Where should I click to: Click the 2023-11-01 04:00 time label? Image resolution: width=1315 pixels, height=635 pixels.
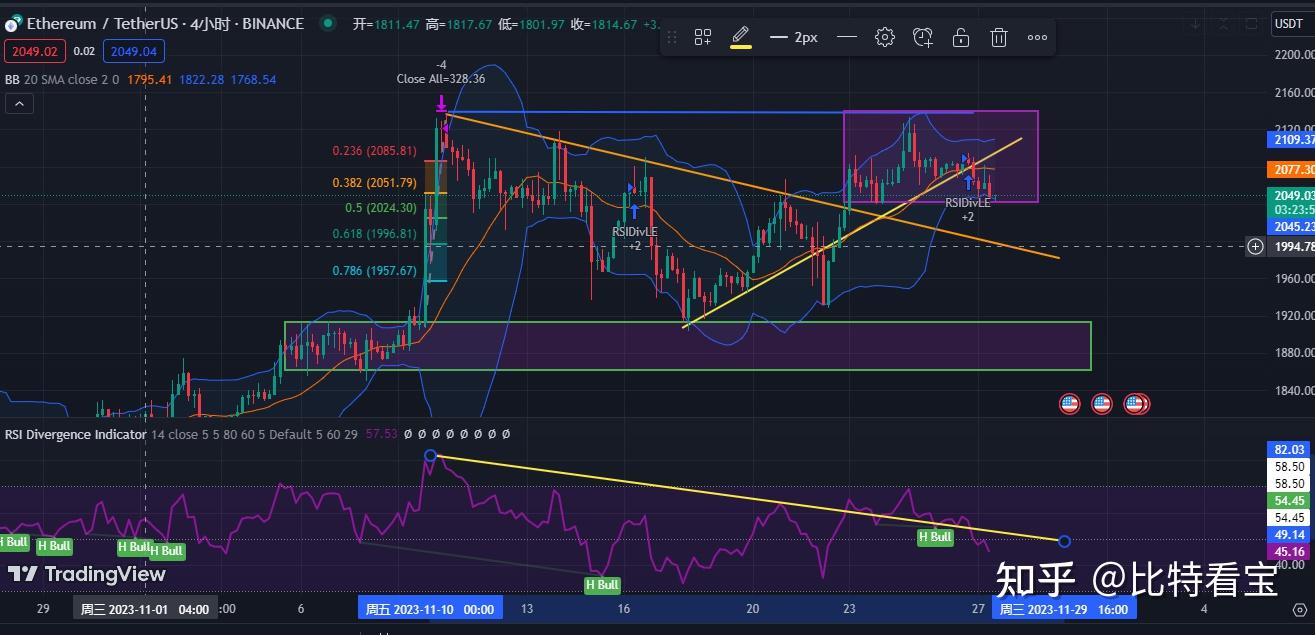(x=145, y=609)
